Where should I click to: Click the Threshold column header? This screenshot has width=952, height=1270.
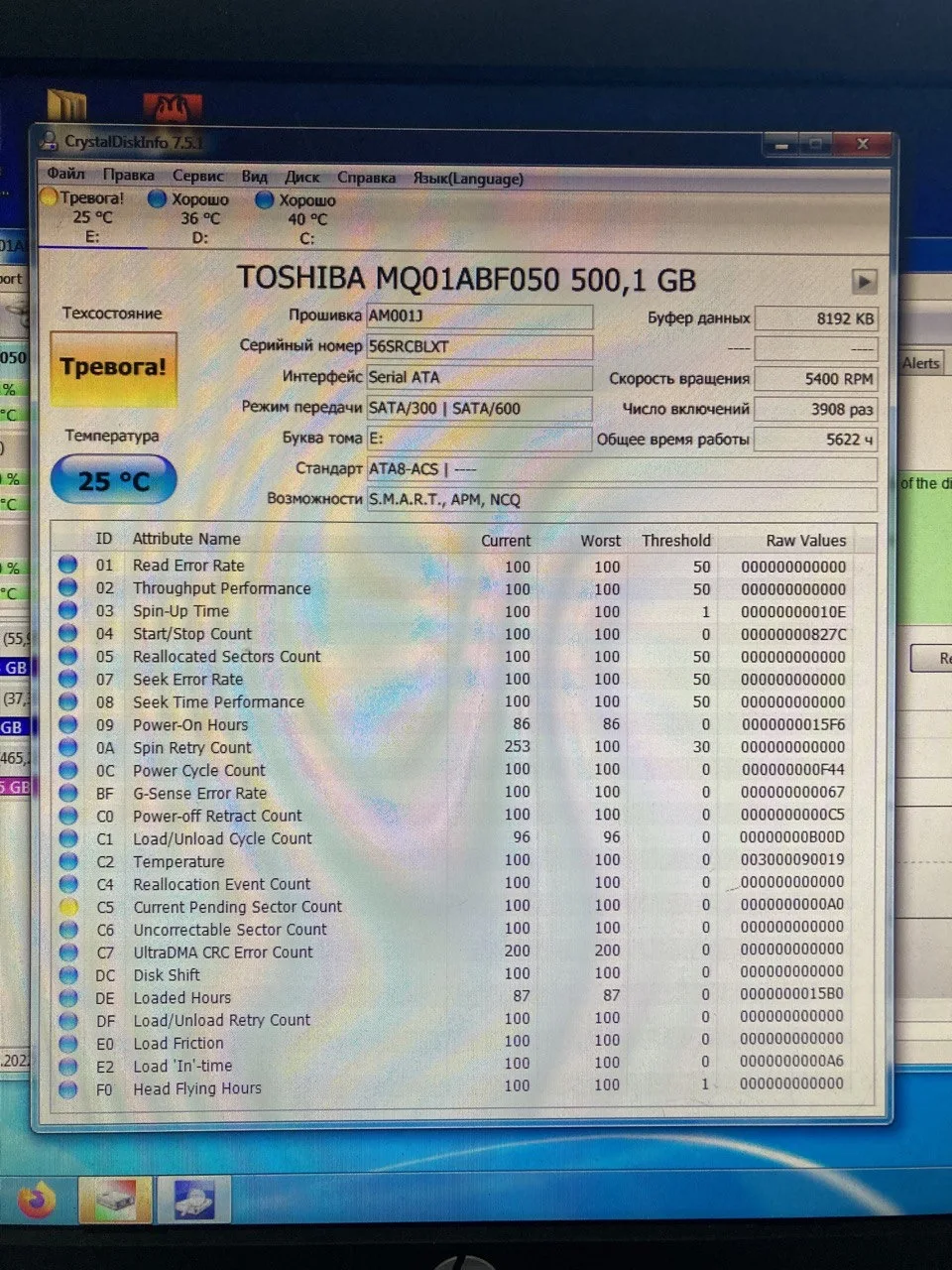point(676,541)
